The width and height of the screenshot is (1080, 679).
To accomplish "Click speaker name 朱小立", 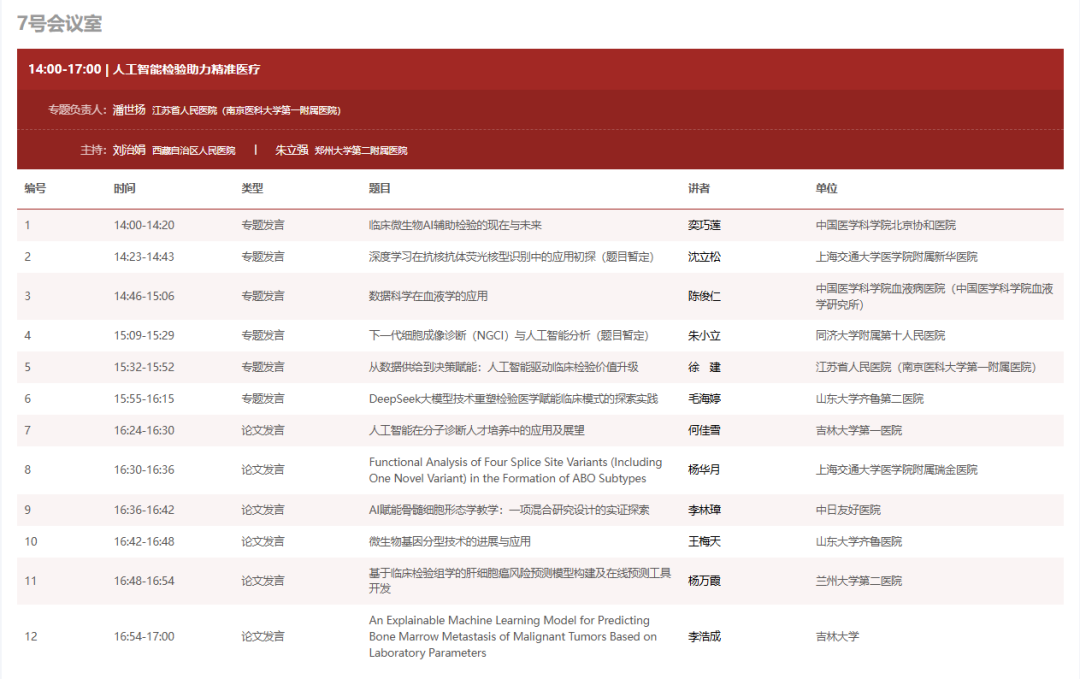I will coord(705,335).
